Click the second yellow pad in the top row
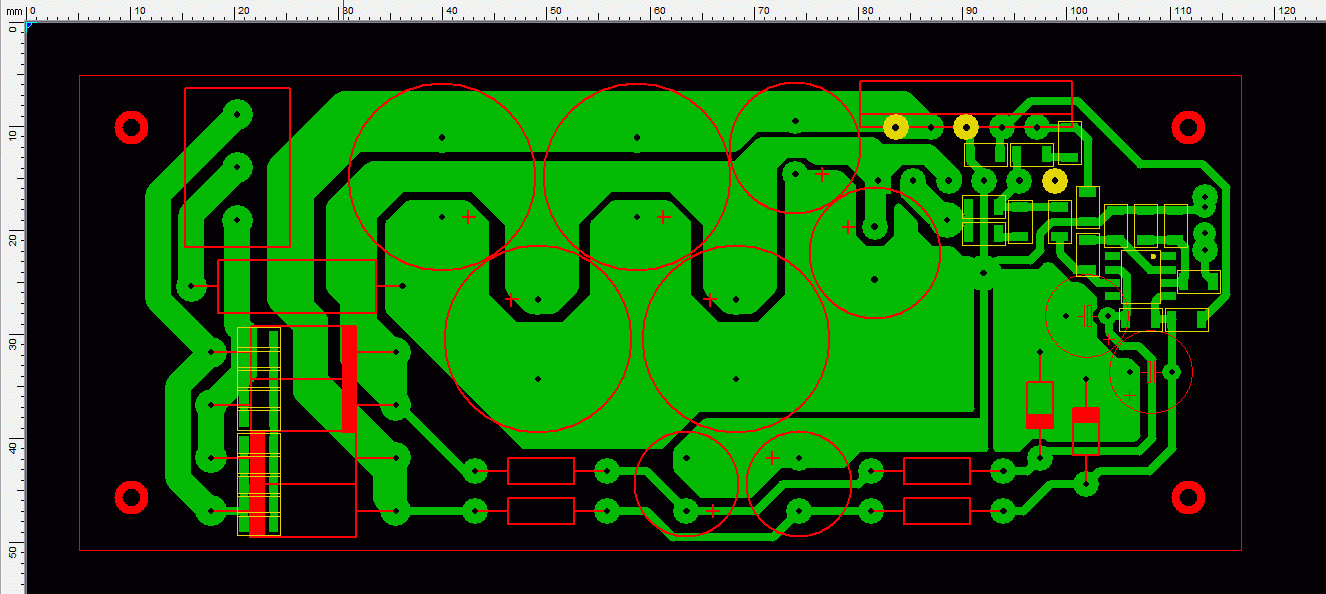 tap(965, 127)
